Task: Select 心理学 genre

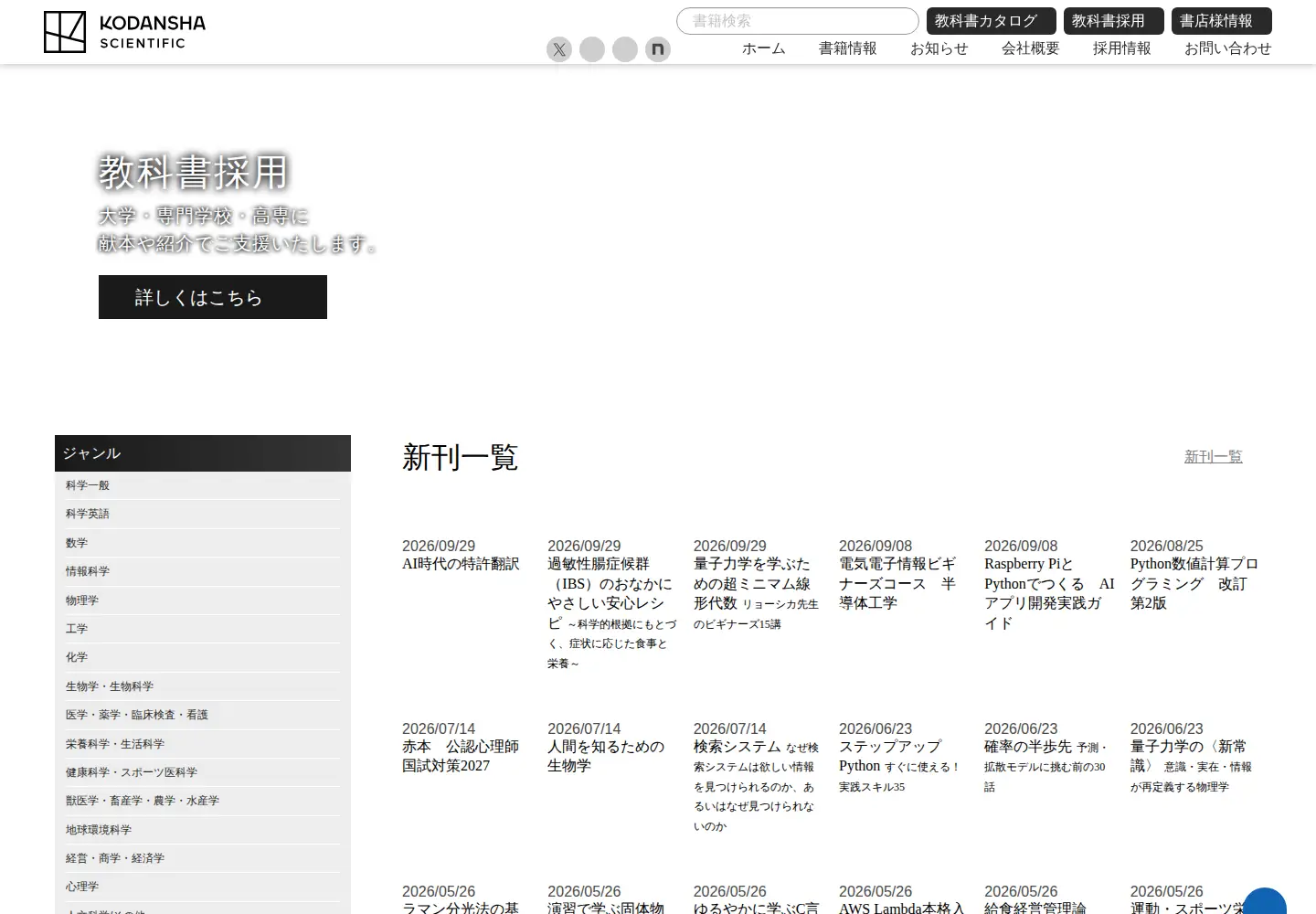Action: pyautogui.click(x=202, y=887)
